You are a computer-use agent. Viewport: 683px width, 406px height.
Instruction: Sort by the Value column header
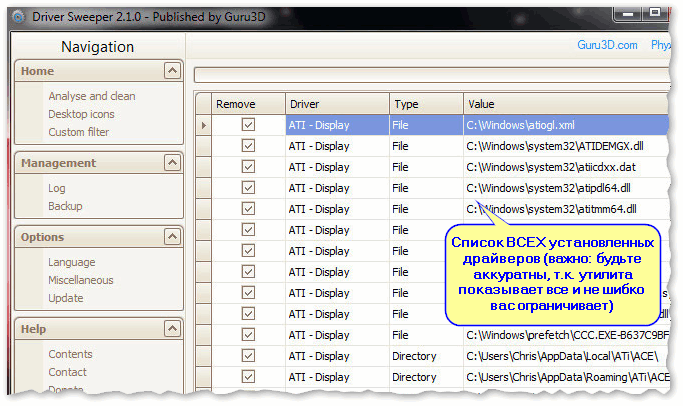566,104
